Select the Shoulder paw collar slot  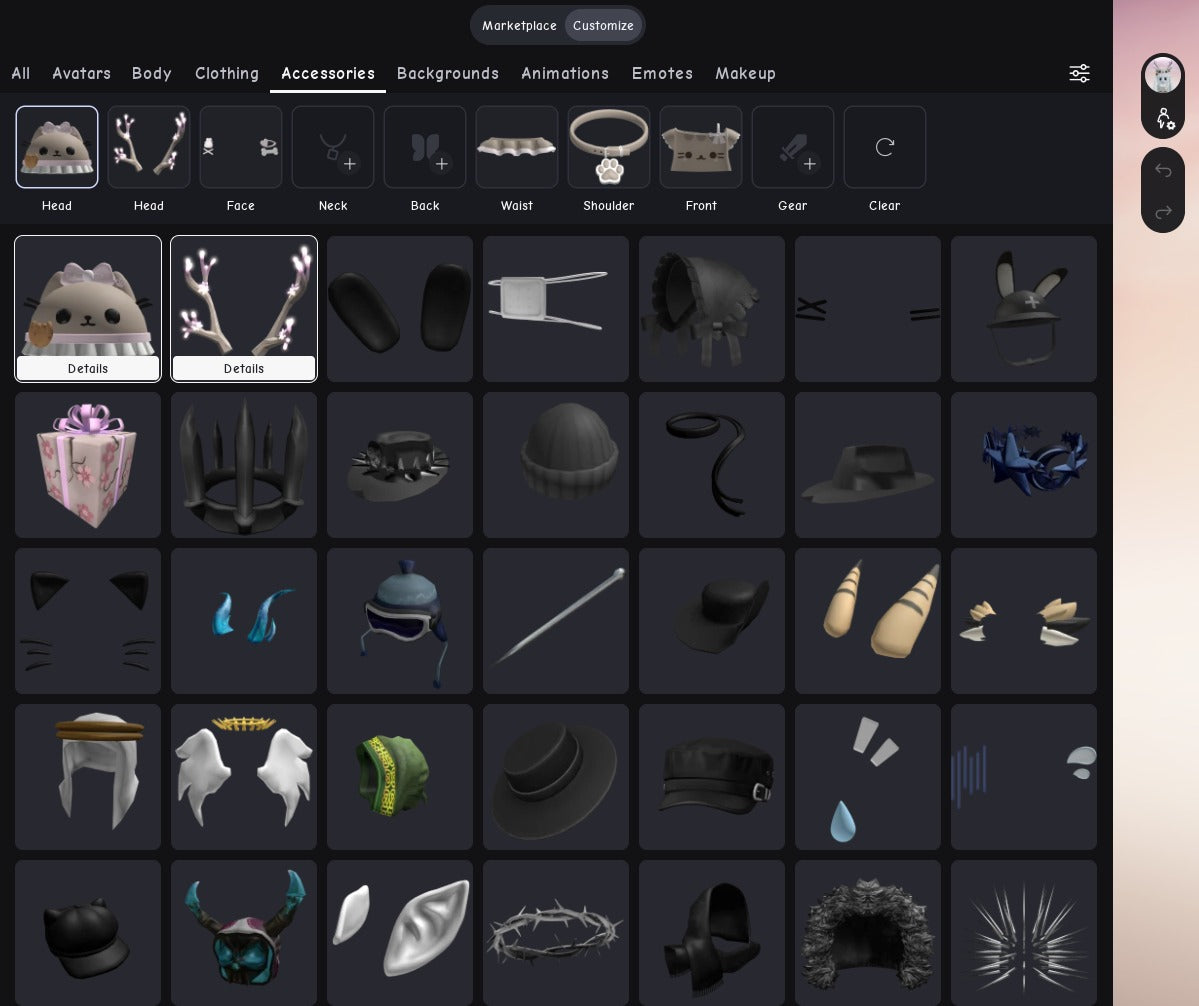point(609,147)
